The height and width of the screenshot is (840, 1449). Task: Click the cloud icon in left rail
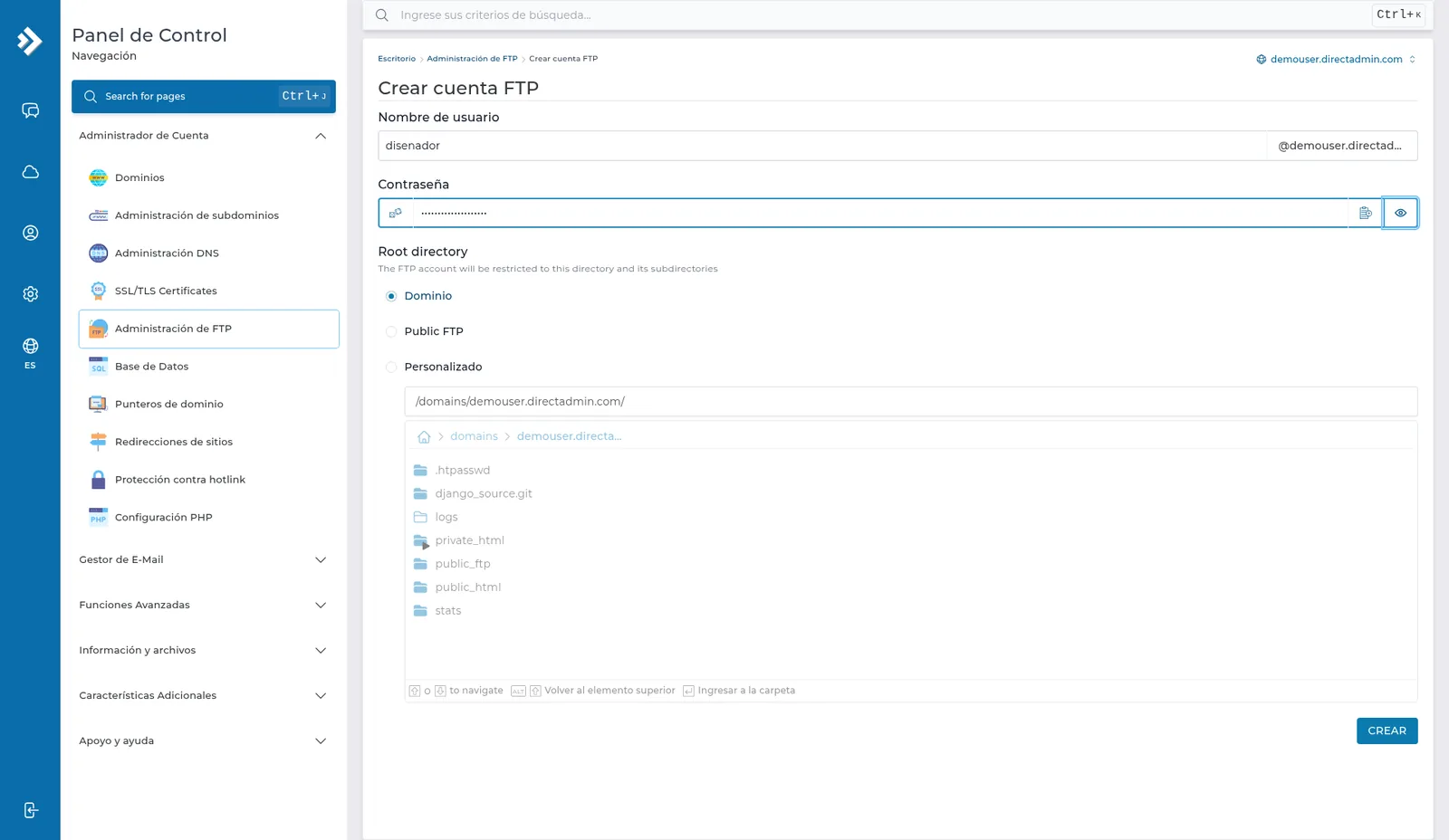pos(30,172)
